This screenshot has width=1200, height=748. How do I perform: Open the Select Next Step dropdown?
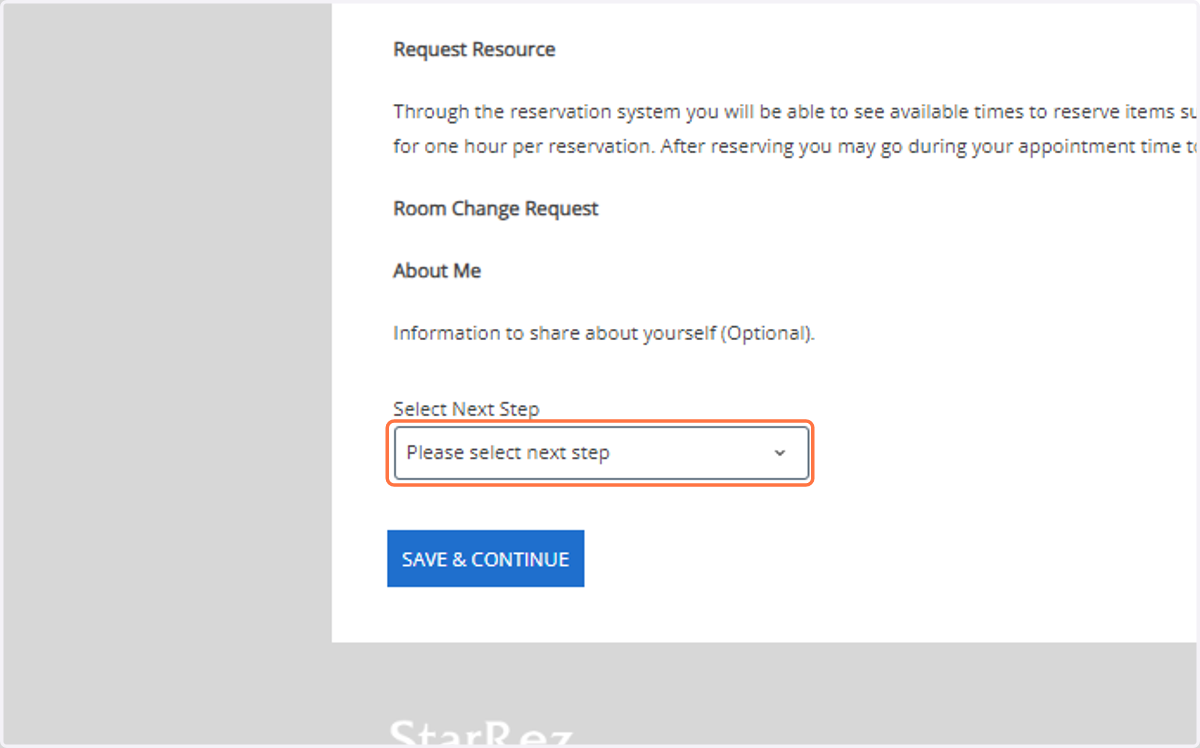[601, 453]
